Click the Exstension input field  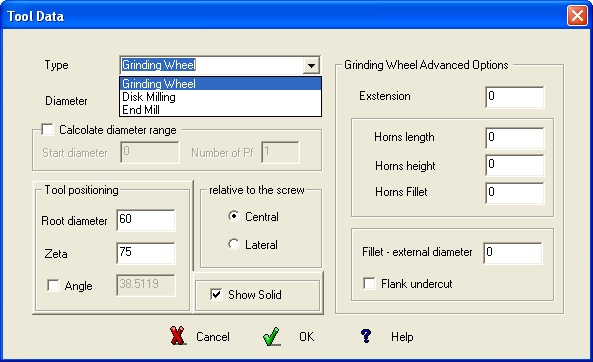[515, 97]
